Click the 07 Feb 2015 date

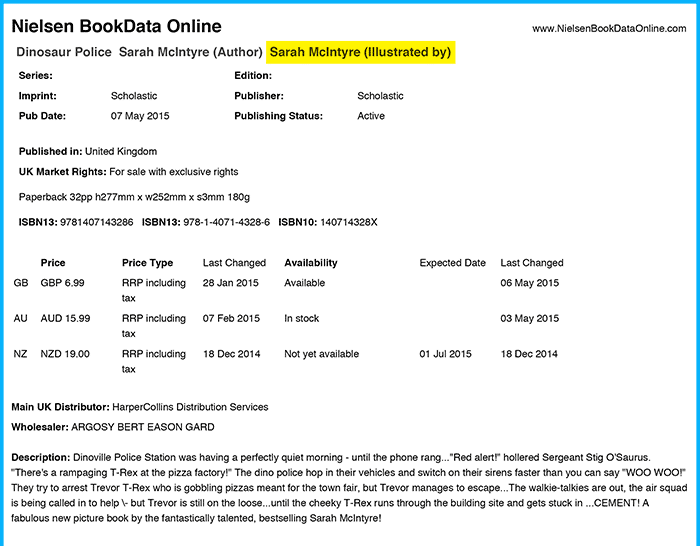(x=231, y=319)
